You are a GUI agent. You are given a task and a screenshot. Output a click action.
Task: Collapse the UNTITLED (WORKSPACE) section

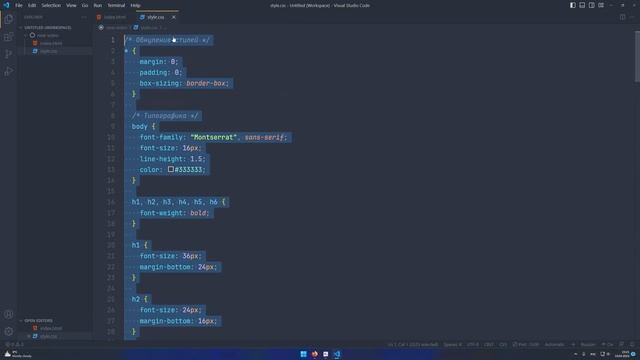click(47, 27)
